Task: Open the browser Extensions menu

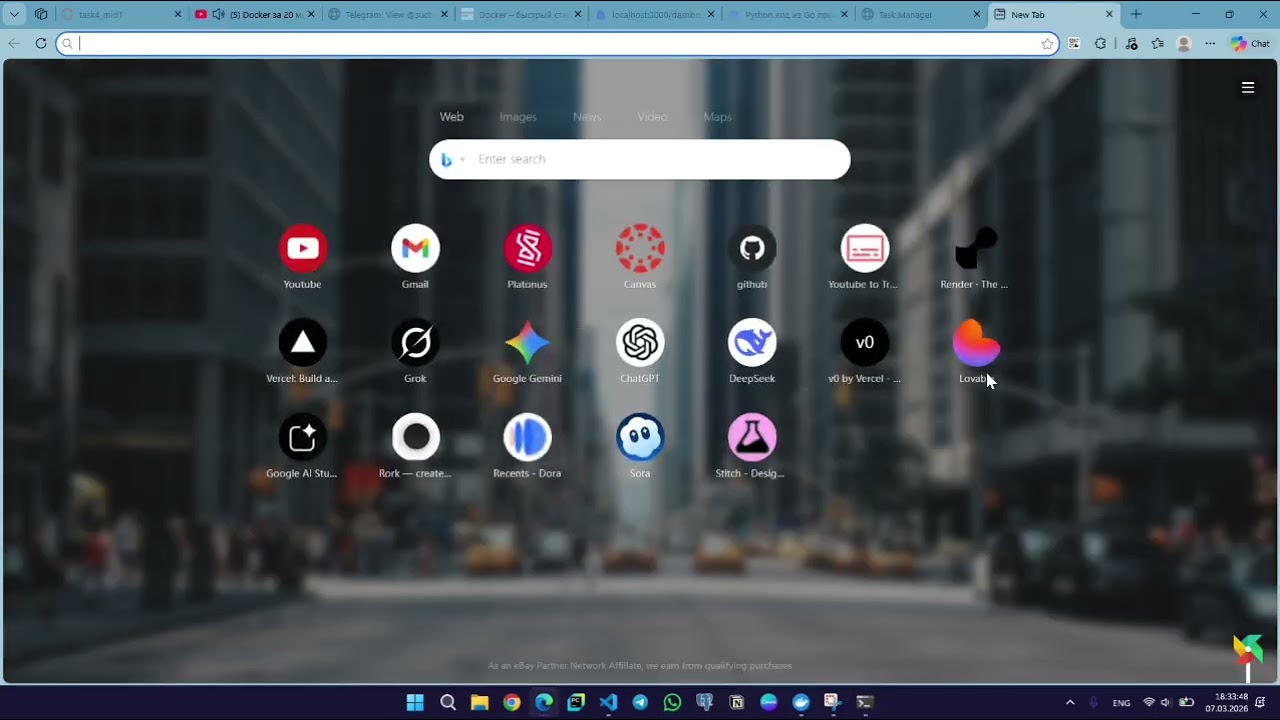Action: (1101, 43)
